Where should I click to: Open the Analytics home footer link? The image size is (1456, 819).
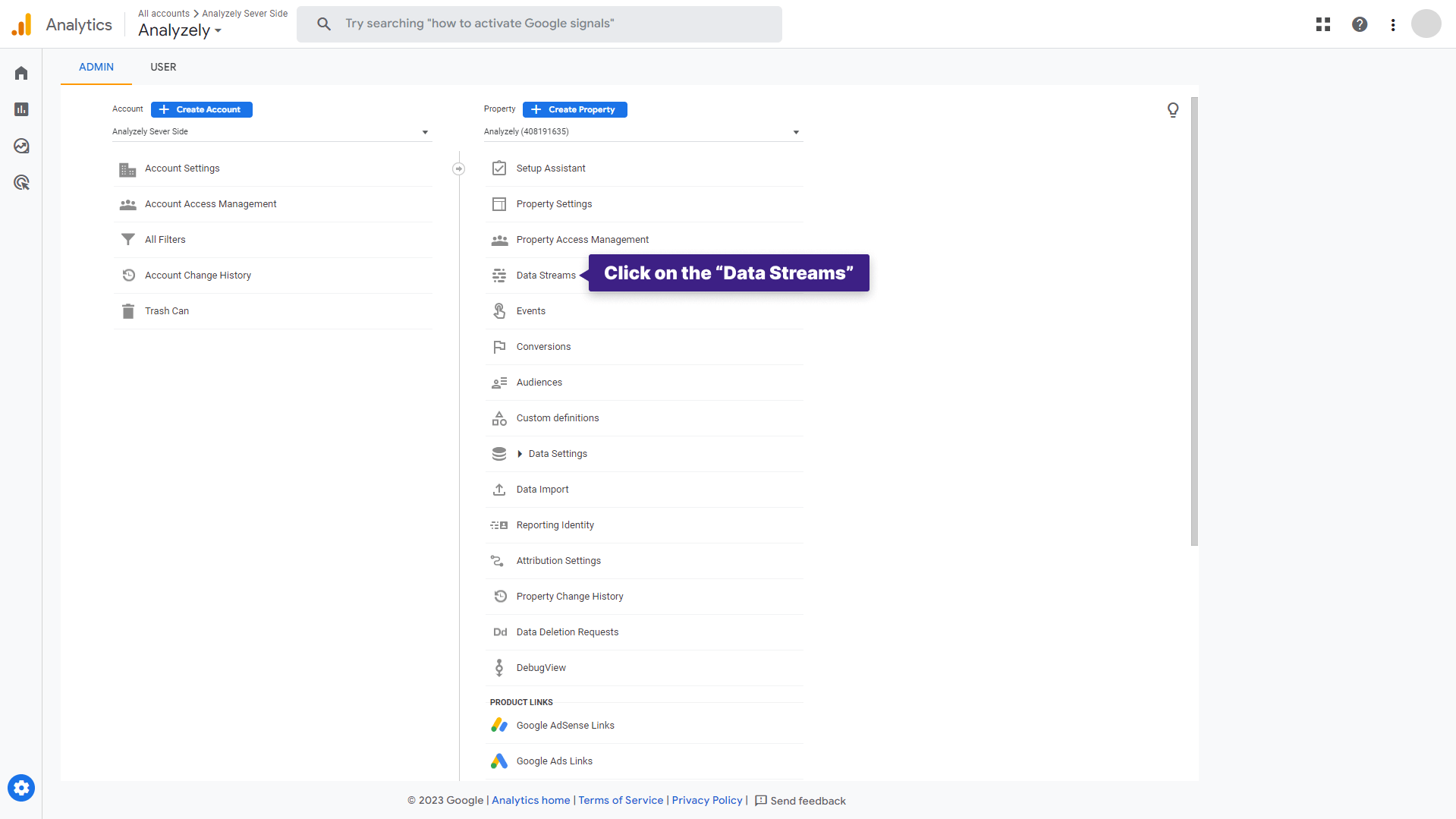531,801
